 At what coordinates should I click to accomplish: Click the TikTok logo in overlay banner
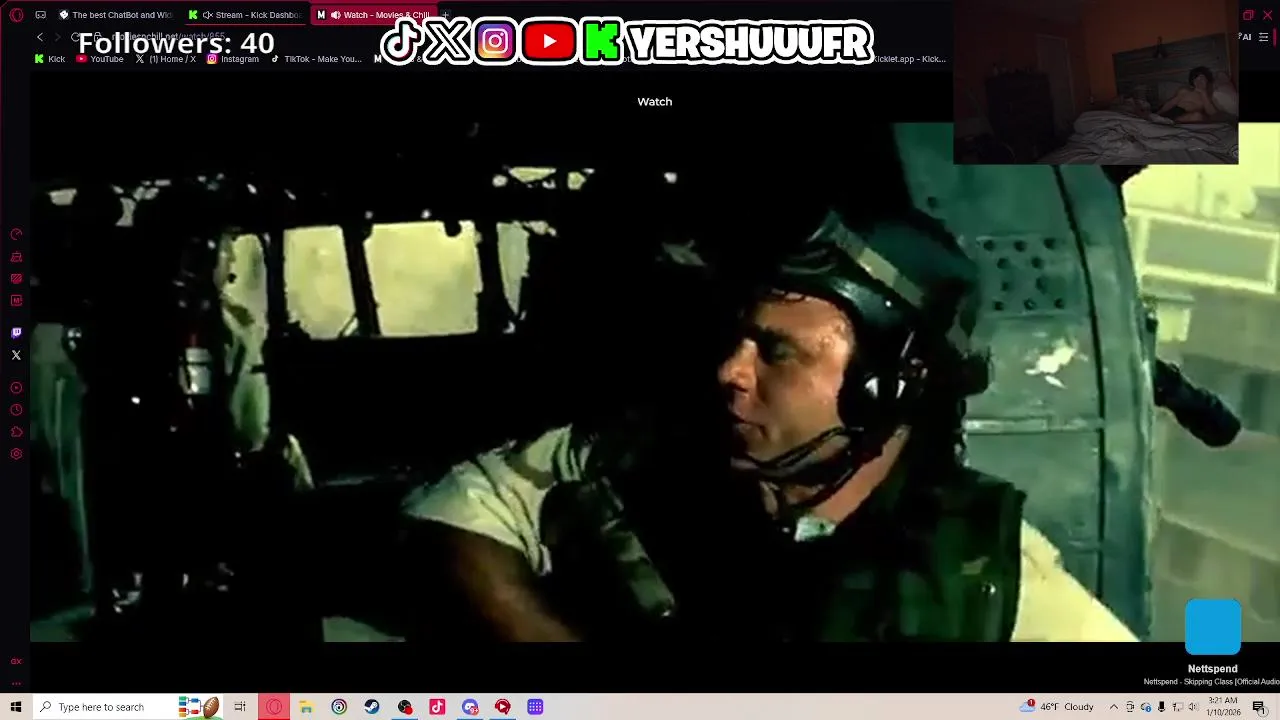point(401,42)
